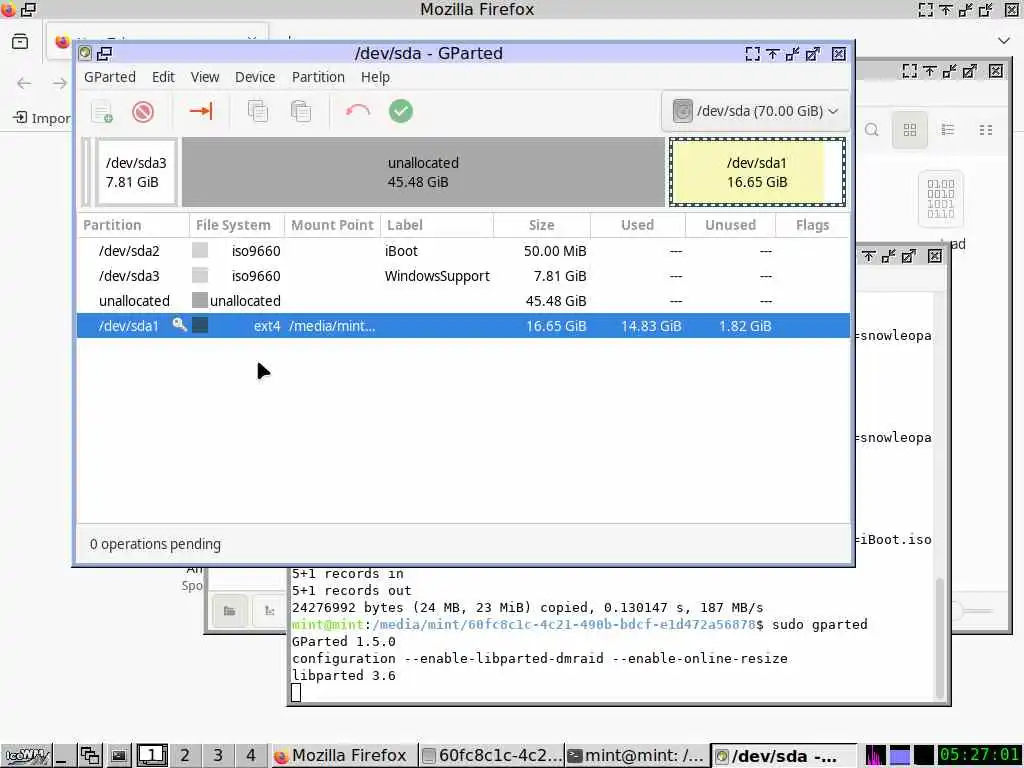Switch to workspace 4
This screenshot has width=1024, height=768.
coord(251,756)
